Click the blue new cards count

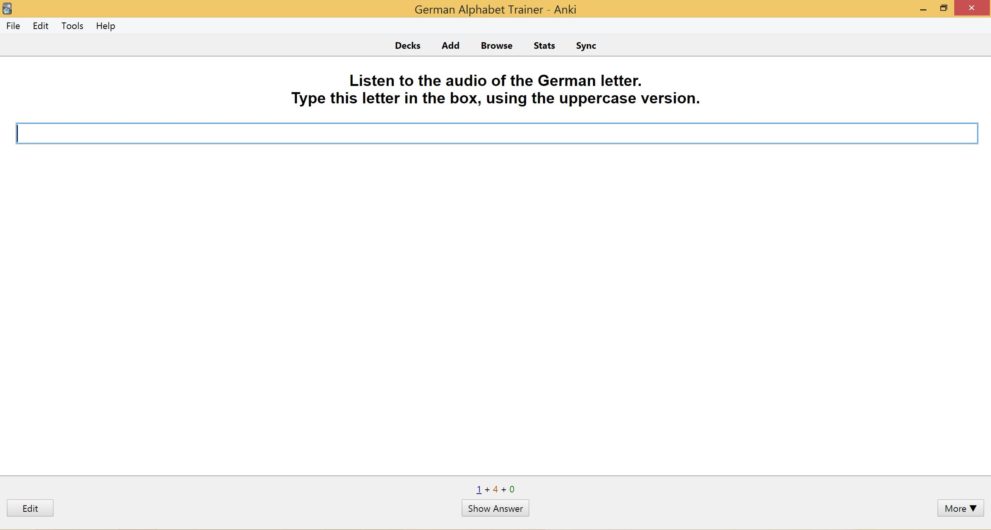tap(479, 489)
